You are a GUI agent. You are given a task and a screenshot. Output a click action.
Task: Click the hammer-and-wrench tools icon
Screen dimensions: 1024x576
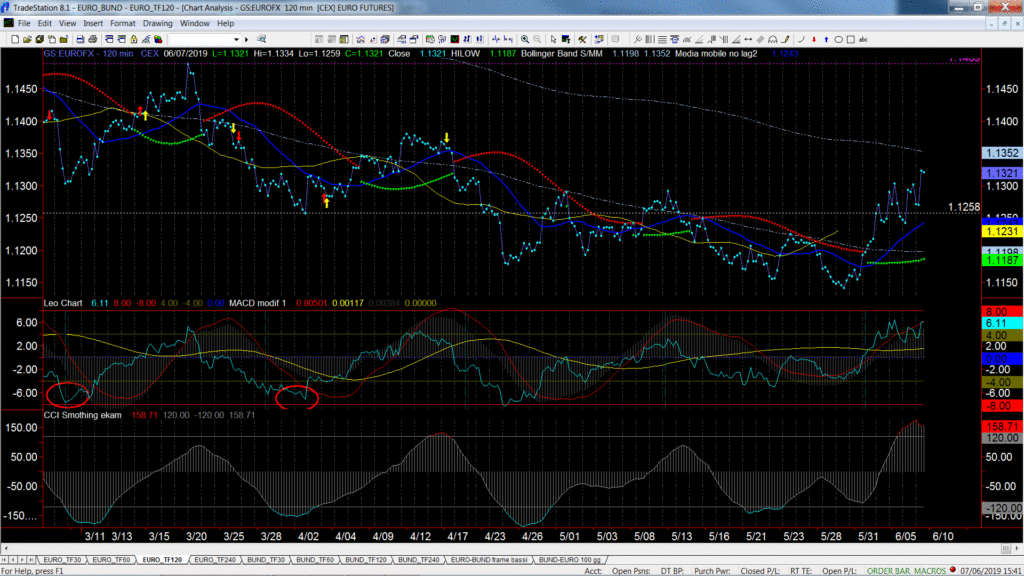click(x=582, y=39)
